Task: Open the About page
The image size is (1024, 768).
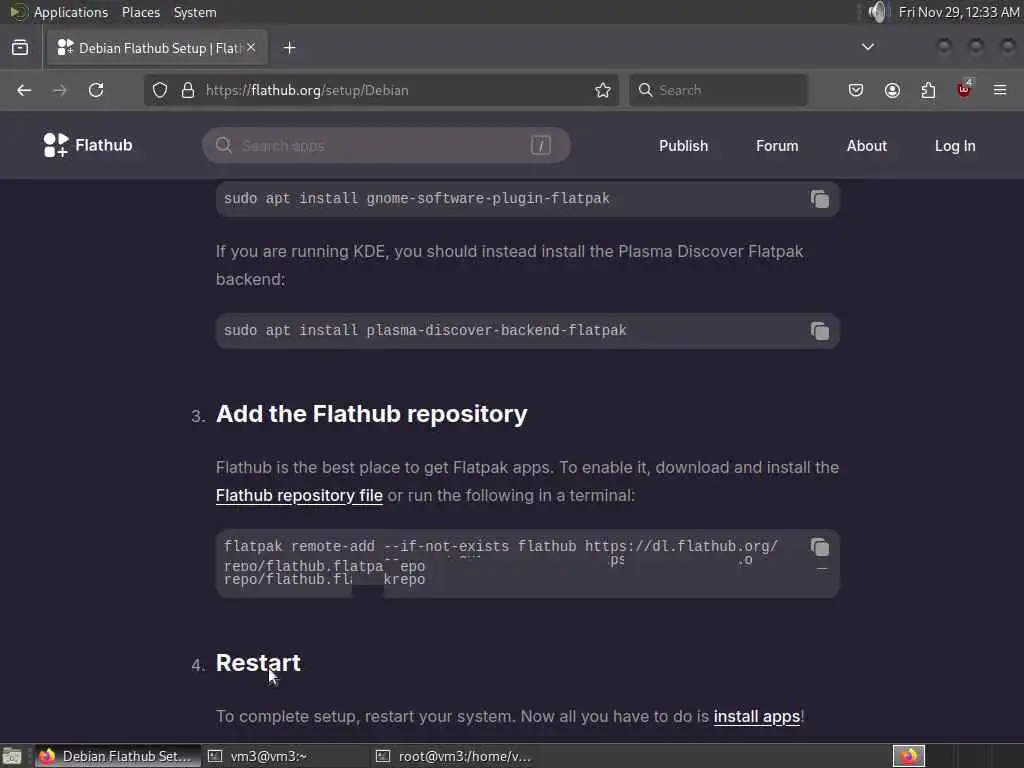Action: click(867, 146)
